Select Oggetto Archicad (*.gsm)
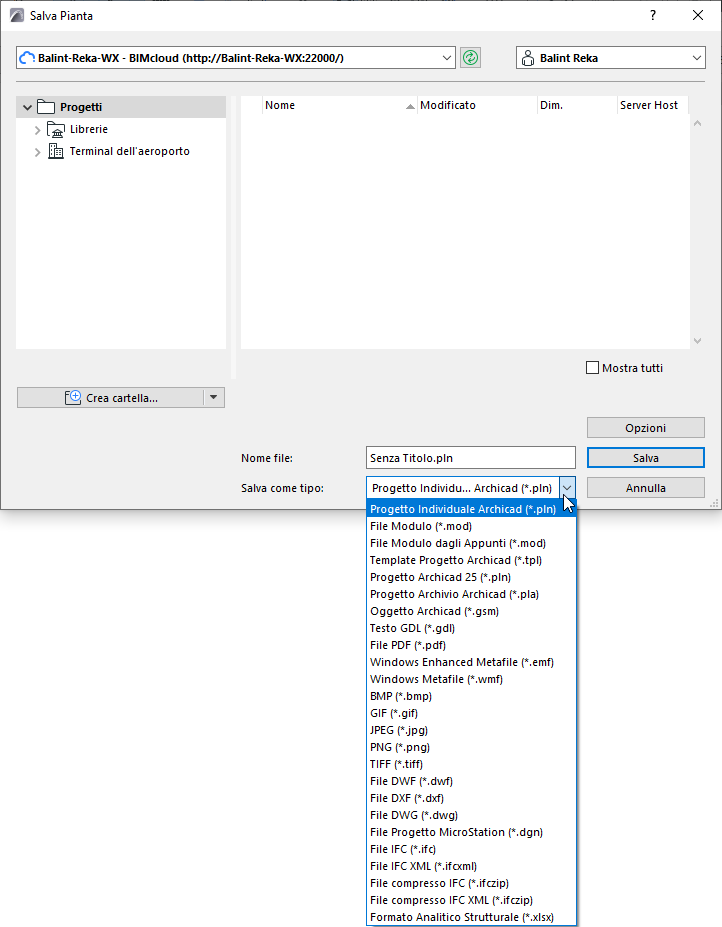 (x=471, y=611)
